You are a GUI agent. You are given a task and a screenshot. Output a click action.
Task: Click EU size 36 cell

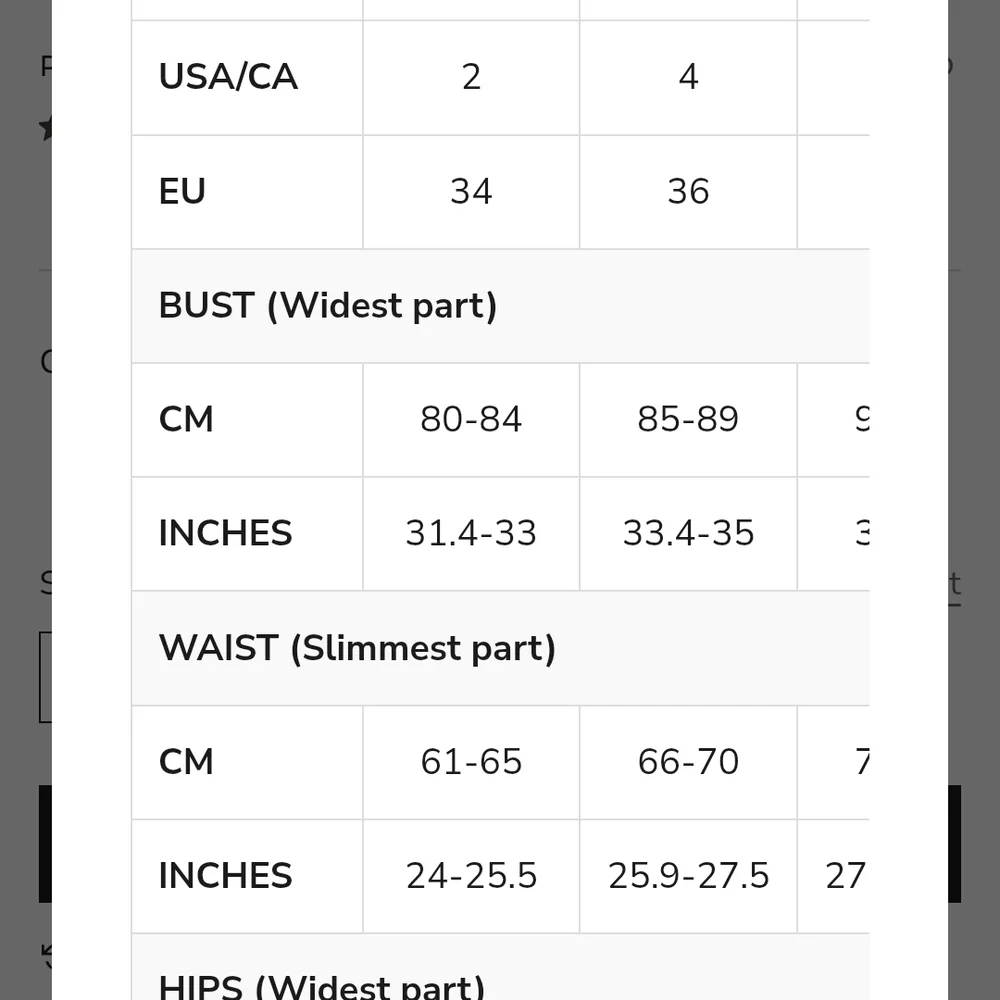[x=688, y=191]
